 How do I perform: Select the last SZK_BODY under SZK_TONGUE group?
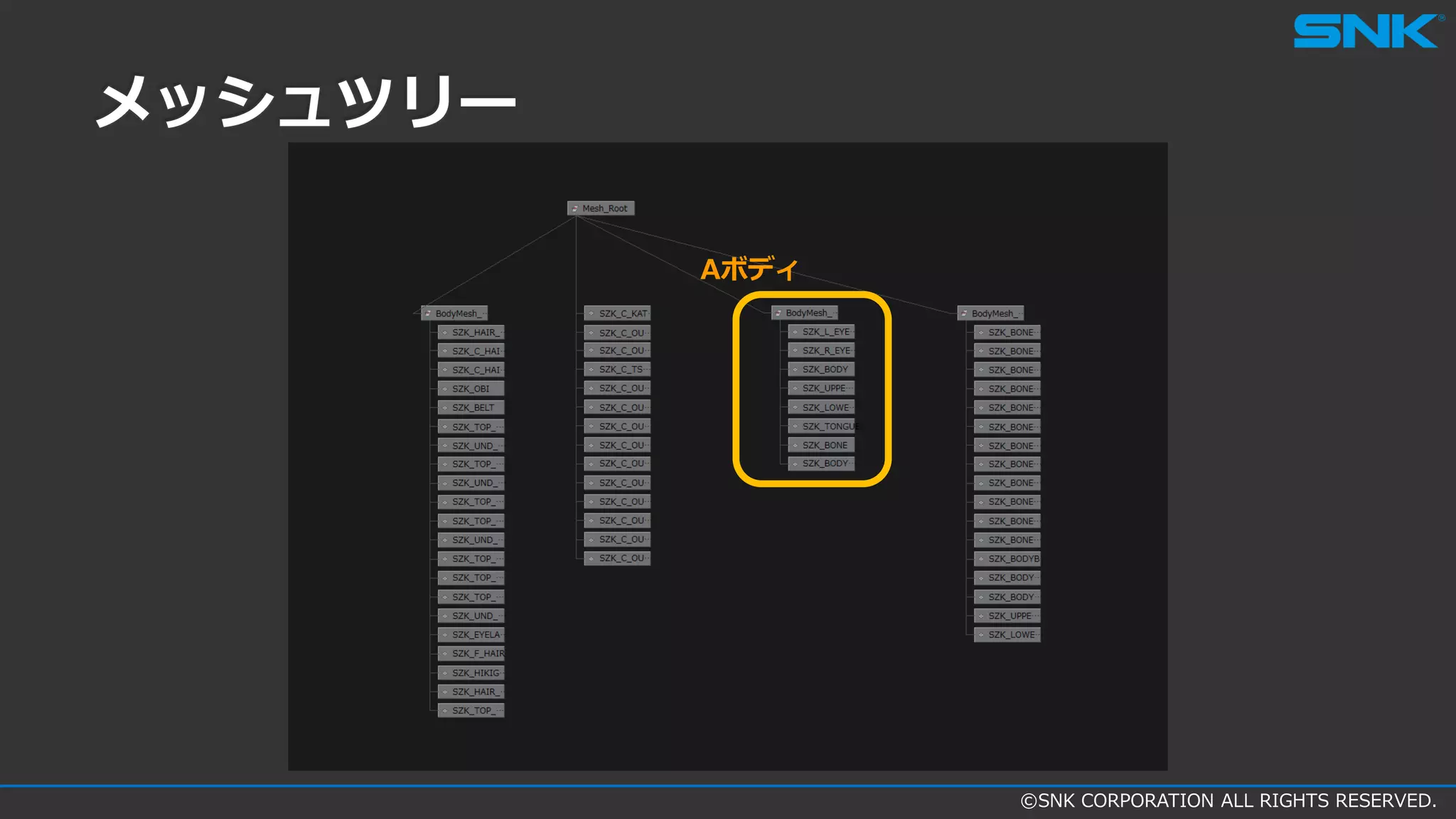point(821,464)
